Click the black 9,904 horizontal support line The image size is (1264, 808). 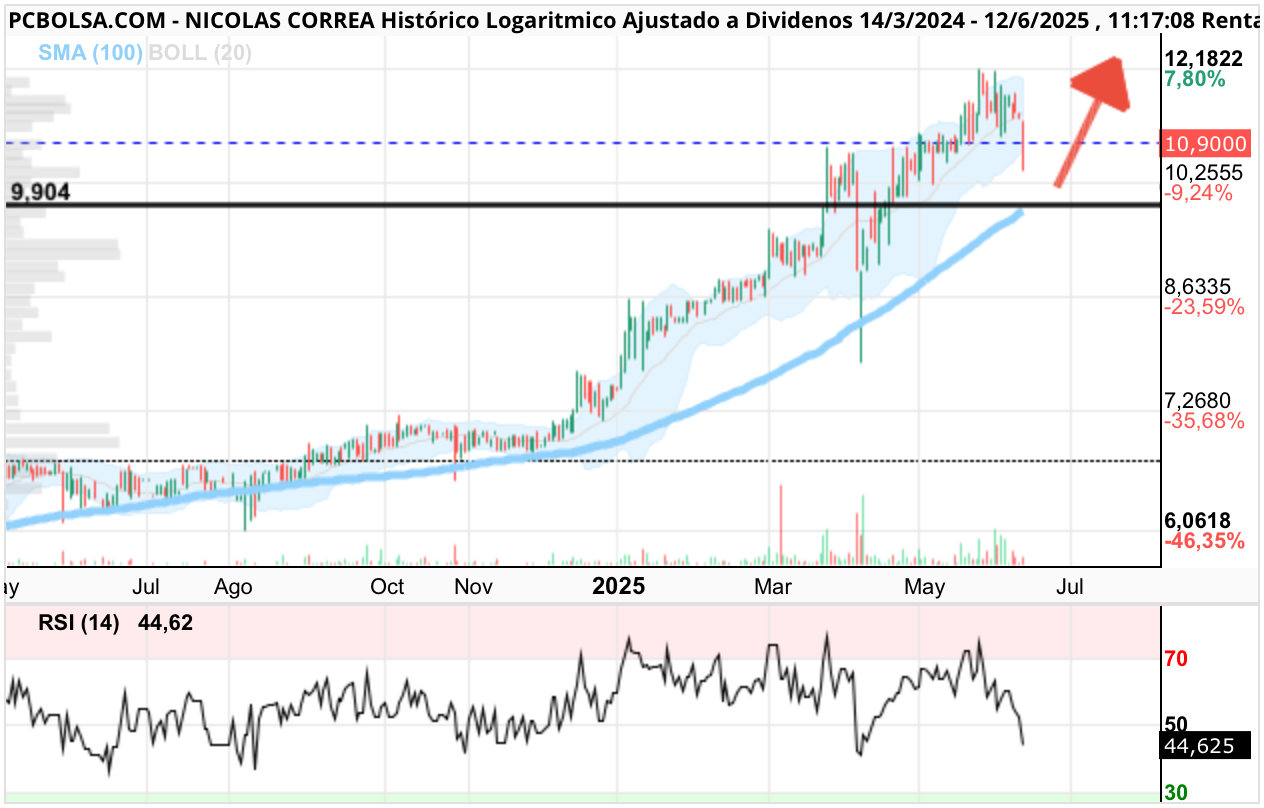[x=583, y=205]
